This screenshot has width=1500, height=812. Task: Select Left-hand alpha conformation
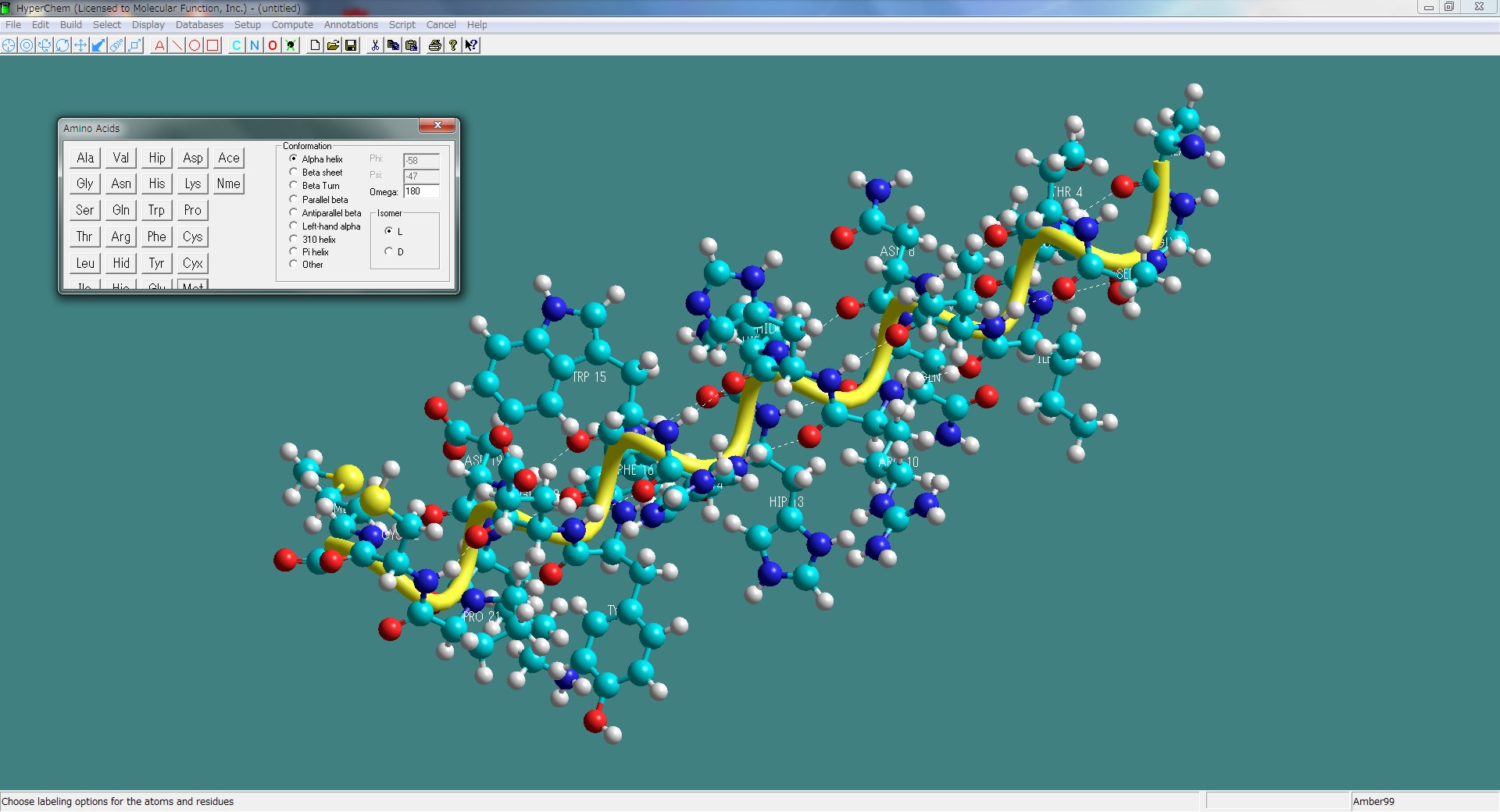coord(325,226)
